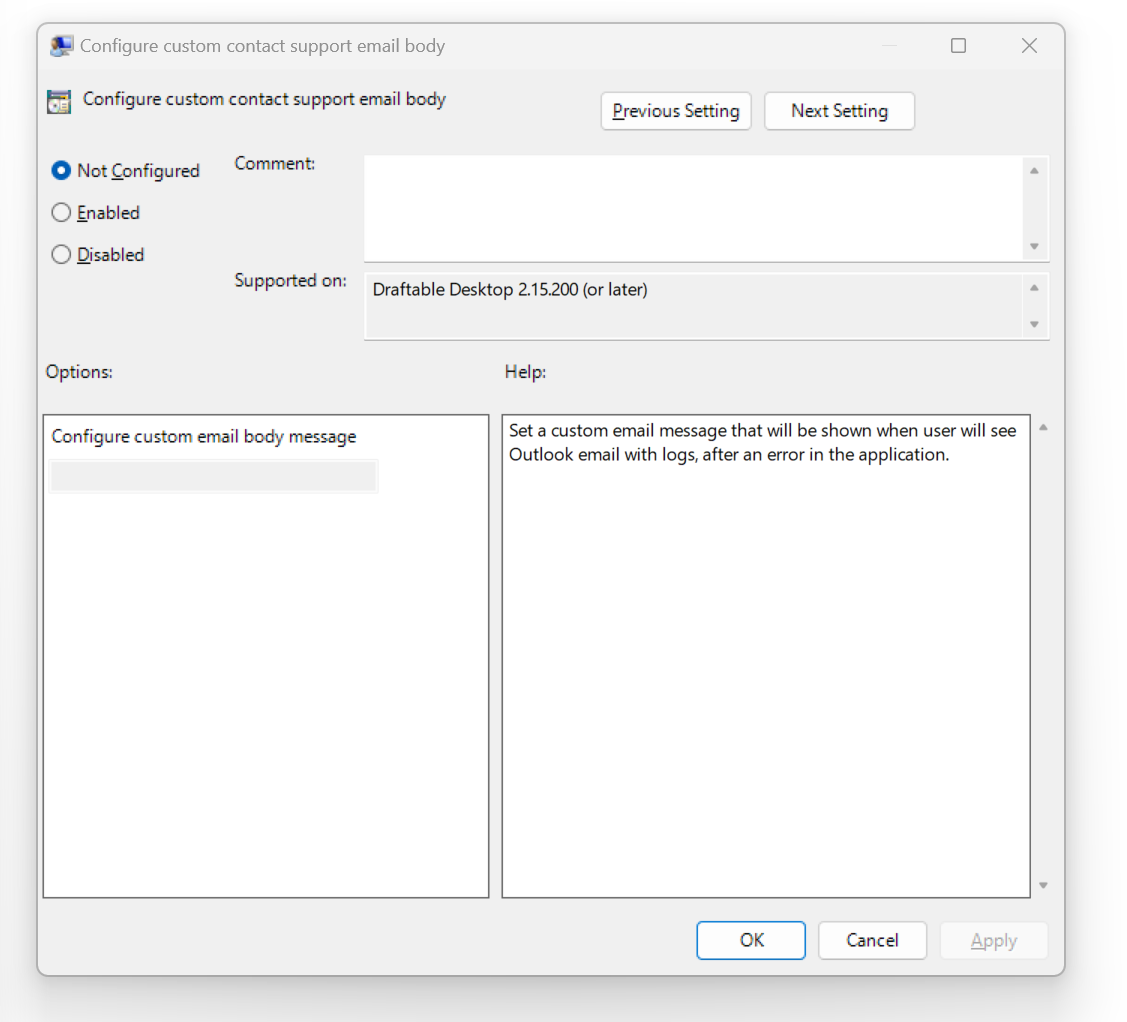Click the 'Supported on:' label
The height and width of the screenshot is (1022, 1127).
click(290, 280)
